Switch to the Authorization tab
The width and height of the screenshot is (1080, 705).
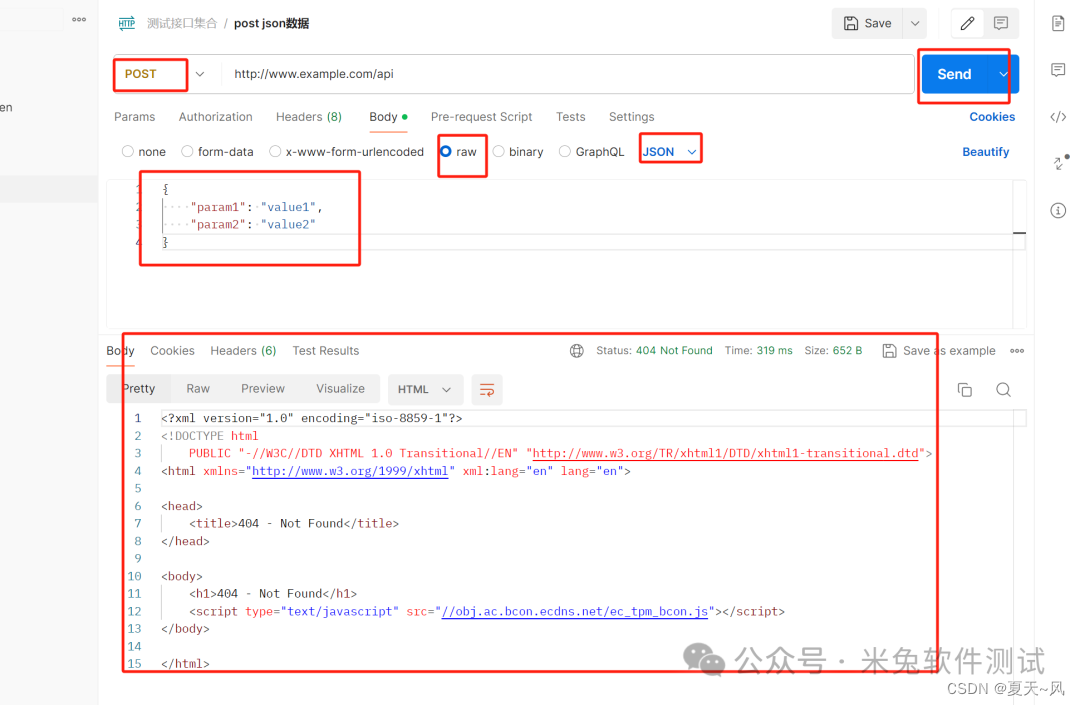point(216,117)
